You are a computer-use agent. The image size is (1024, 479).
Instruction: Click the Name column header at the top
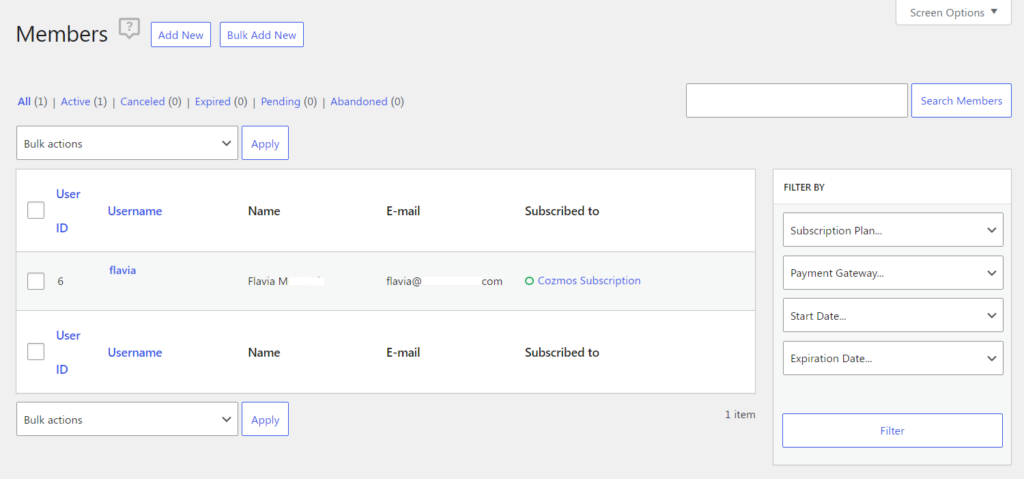click(264, 211)
